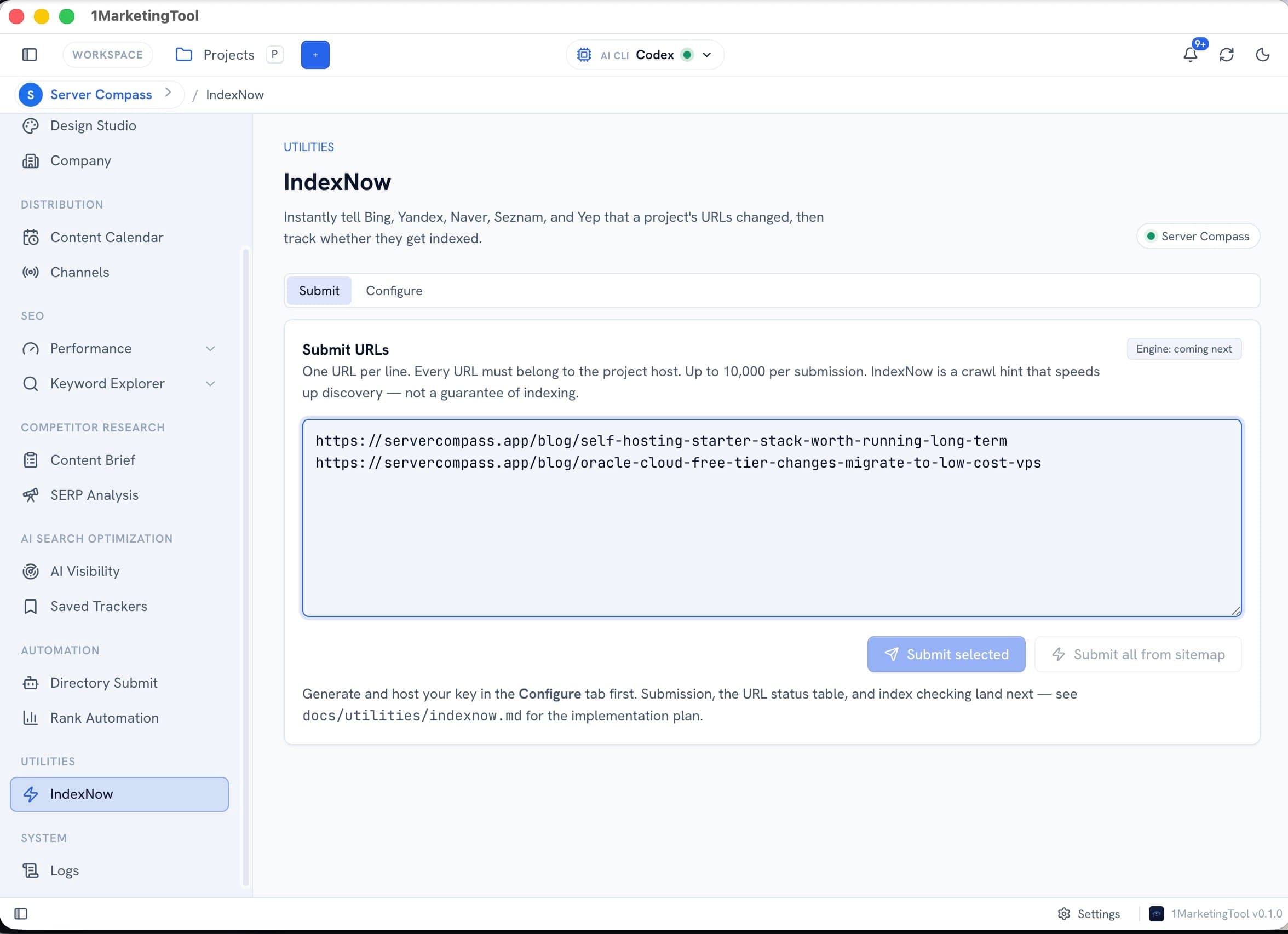The width and height of the screenshot is (1288, 934).
Task: Open Content Brief clipboard icon
Action: 31,460
